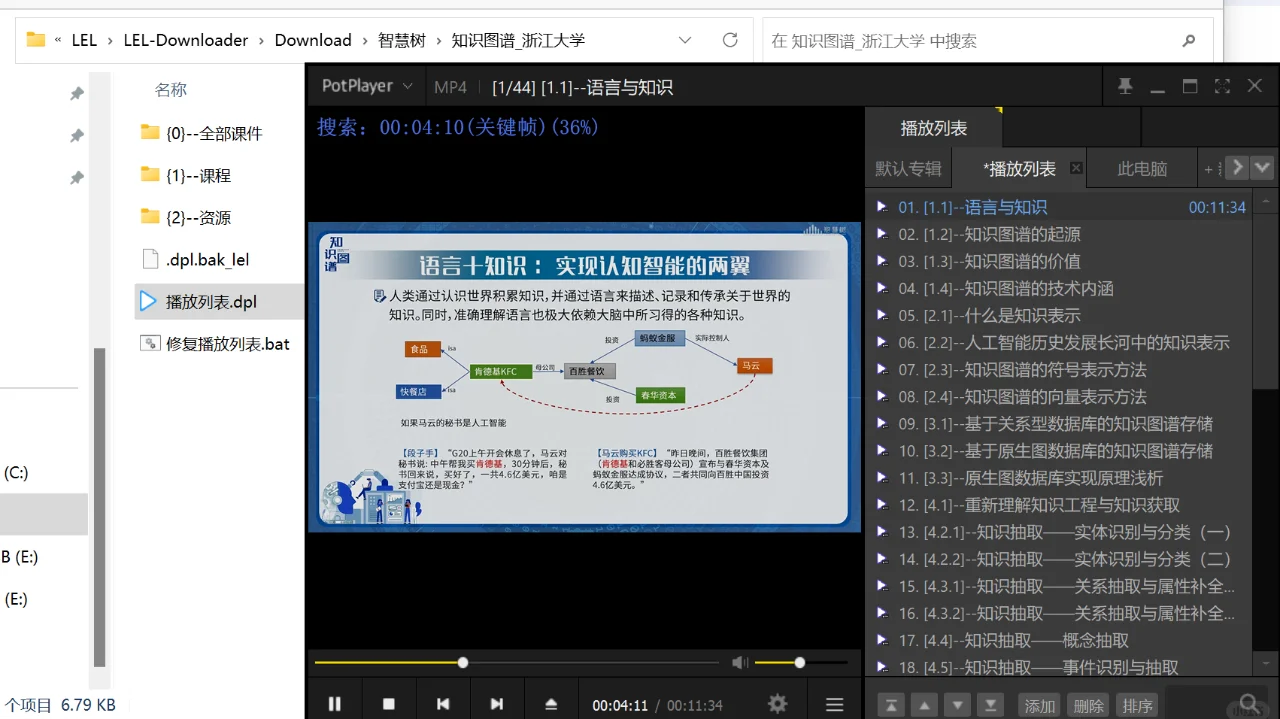This screenshot has height=719, width=1280.
Task: Pause playback in PotPlayer
Action: click(335, 704)
